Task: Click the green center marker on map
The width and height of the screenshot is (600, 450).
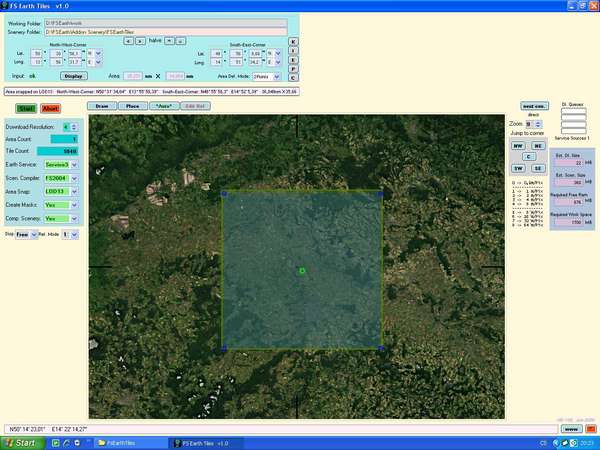Action: (302, 271)
